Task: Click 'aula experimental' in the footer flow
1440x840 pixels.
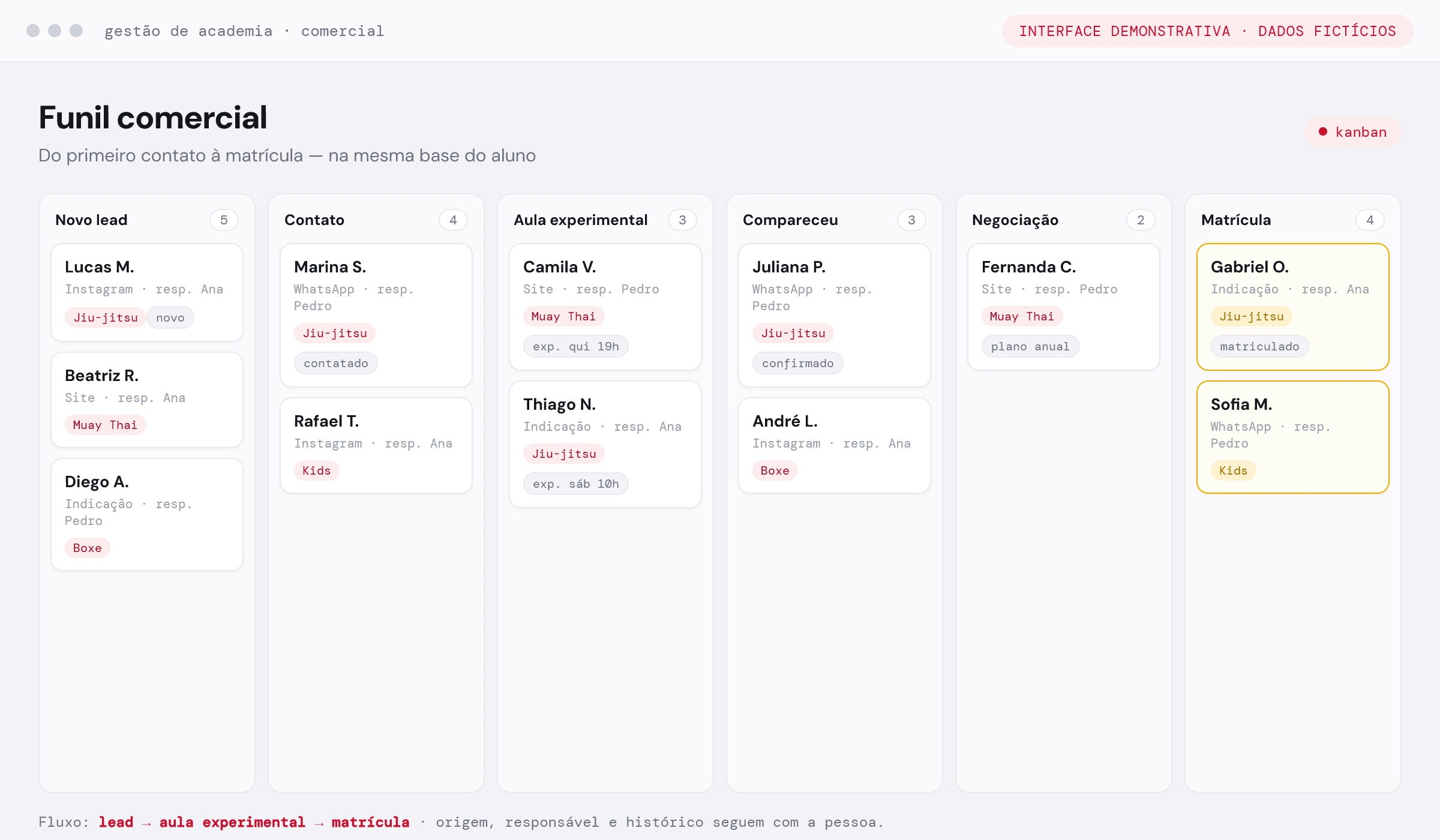Action: point(232,822)
